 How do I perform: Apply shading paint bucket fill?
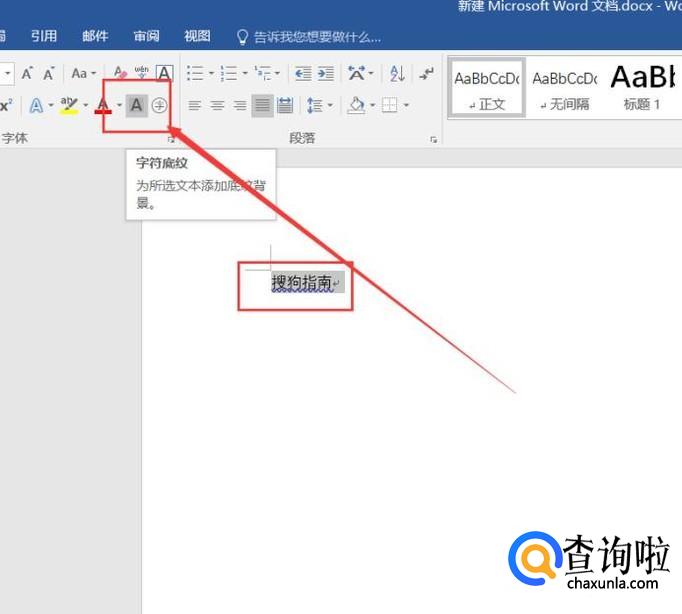pyautogui.click(x=356, y=105)
